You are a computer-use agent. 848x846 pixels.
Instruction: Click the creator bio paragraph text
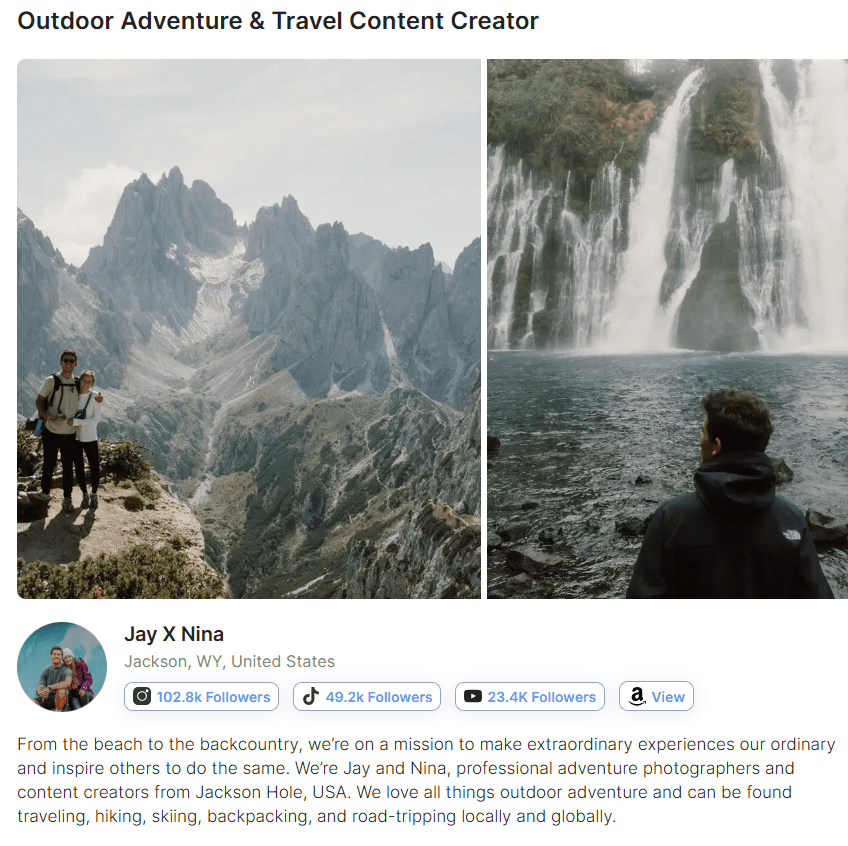coord(426,780)
